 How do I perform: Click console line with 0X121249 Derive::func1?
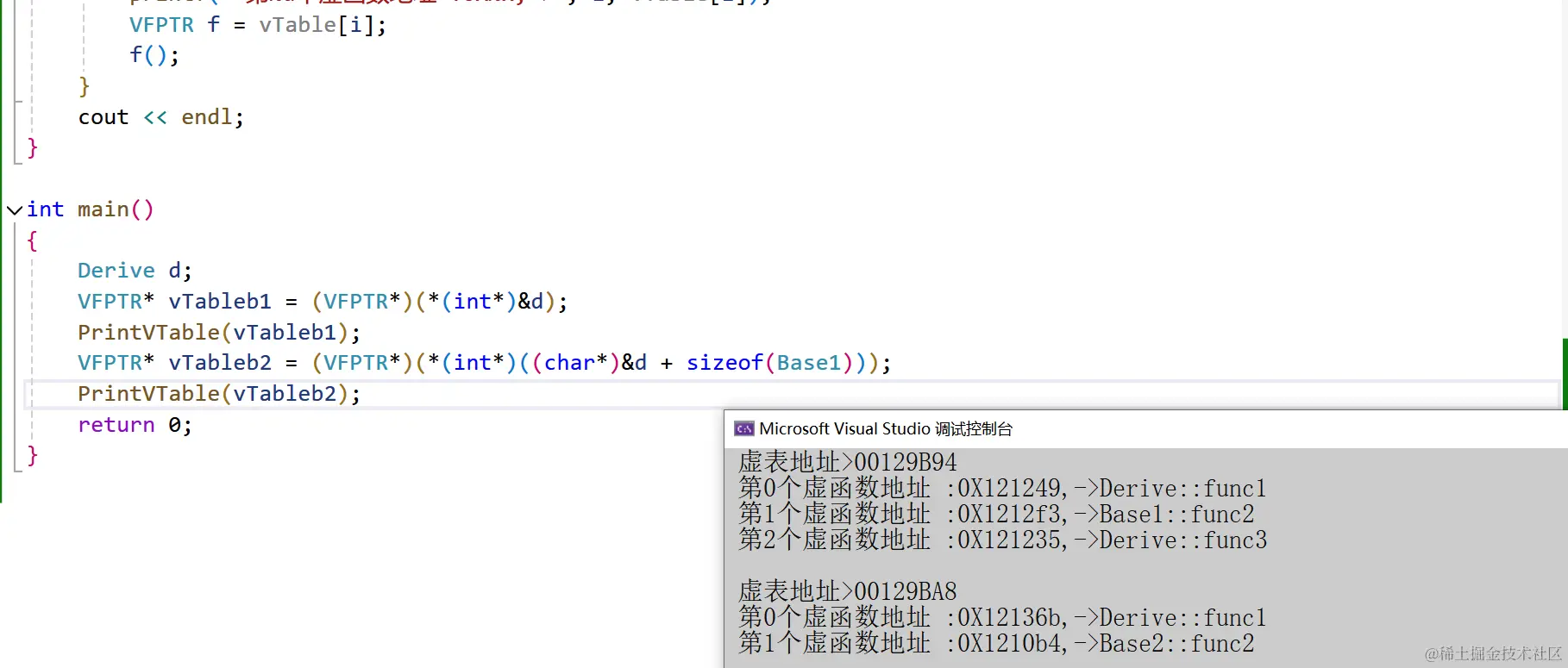coord(1002,489)
